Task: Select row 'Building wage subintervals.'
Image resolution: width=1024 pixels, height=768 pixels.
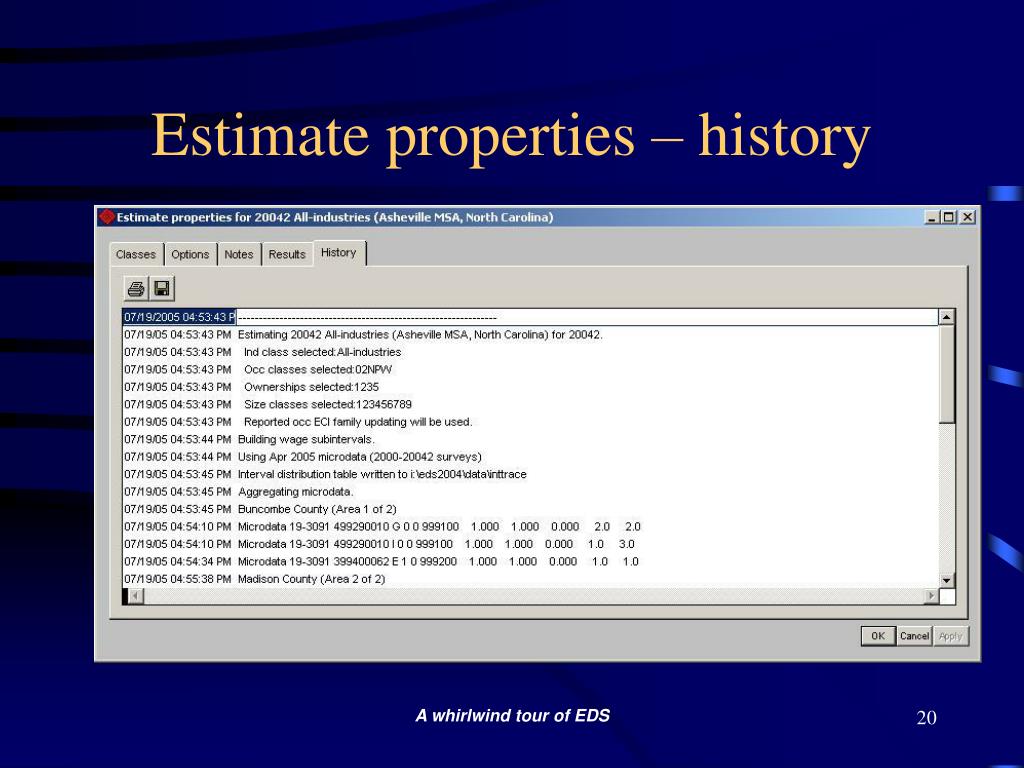Action: 530,439
